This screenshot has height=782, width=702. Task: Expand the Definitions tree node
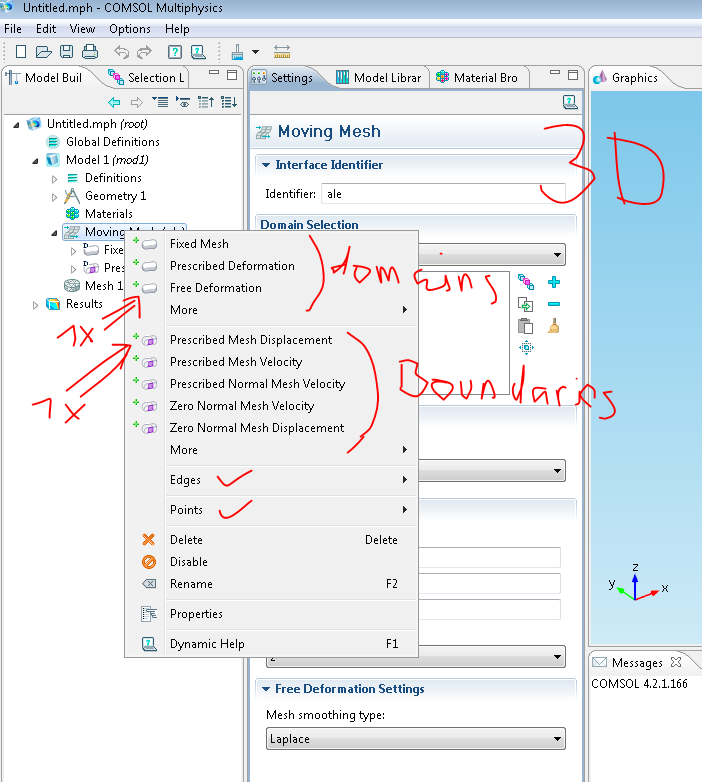pos(55,178)
